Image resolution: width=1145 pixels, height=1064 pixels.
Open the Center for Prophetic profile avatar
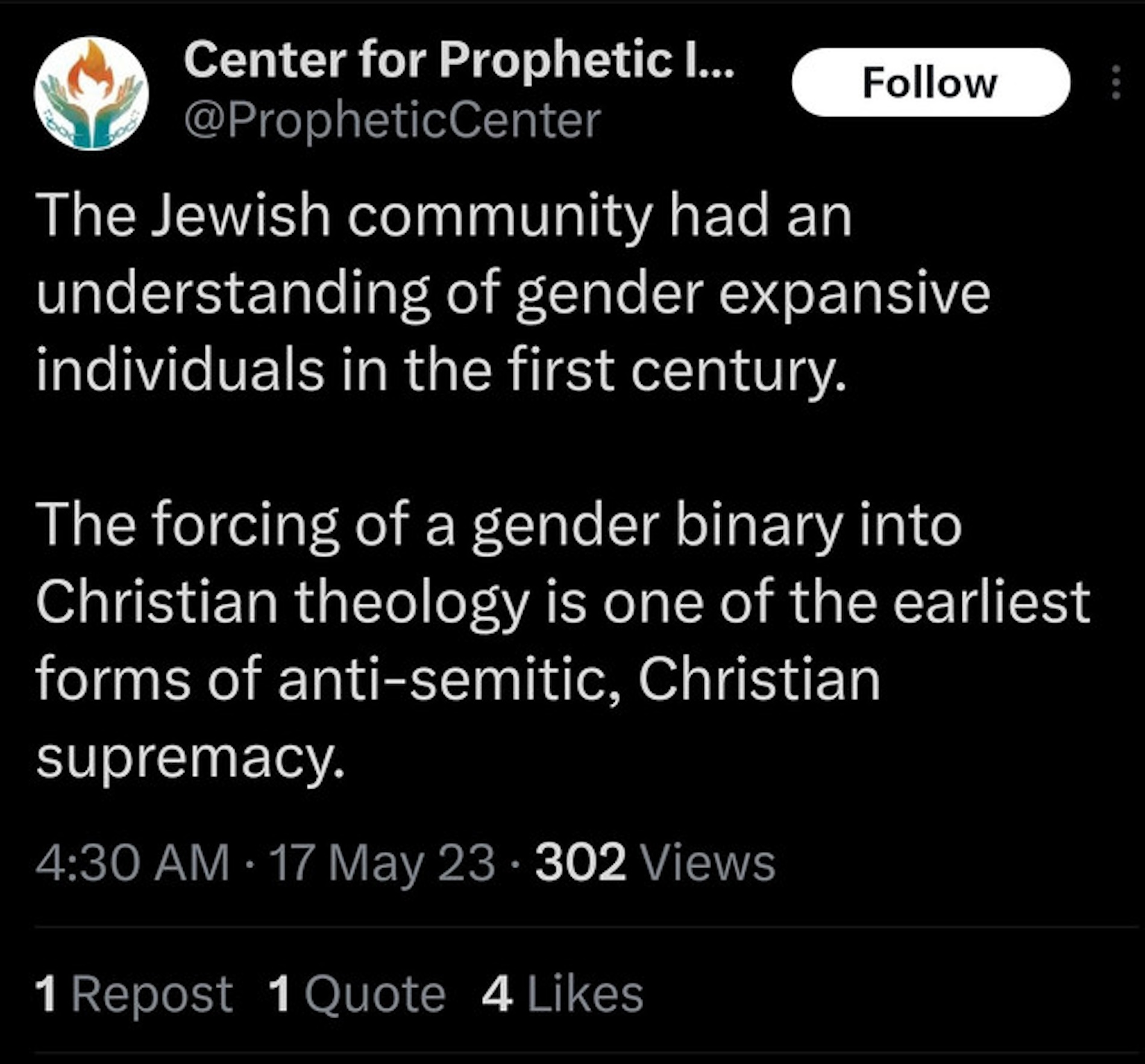tap(92, 93)
